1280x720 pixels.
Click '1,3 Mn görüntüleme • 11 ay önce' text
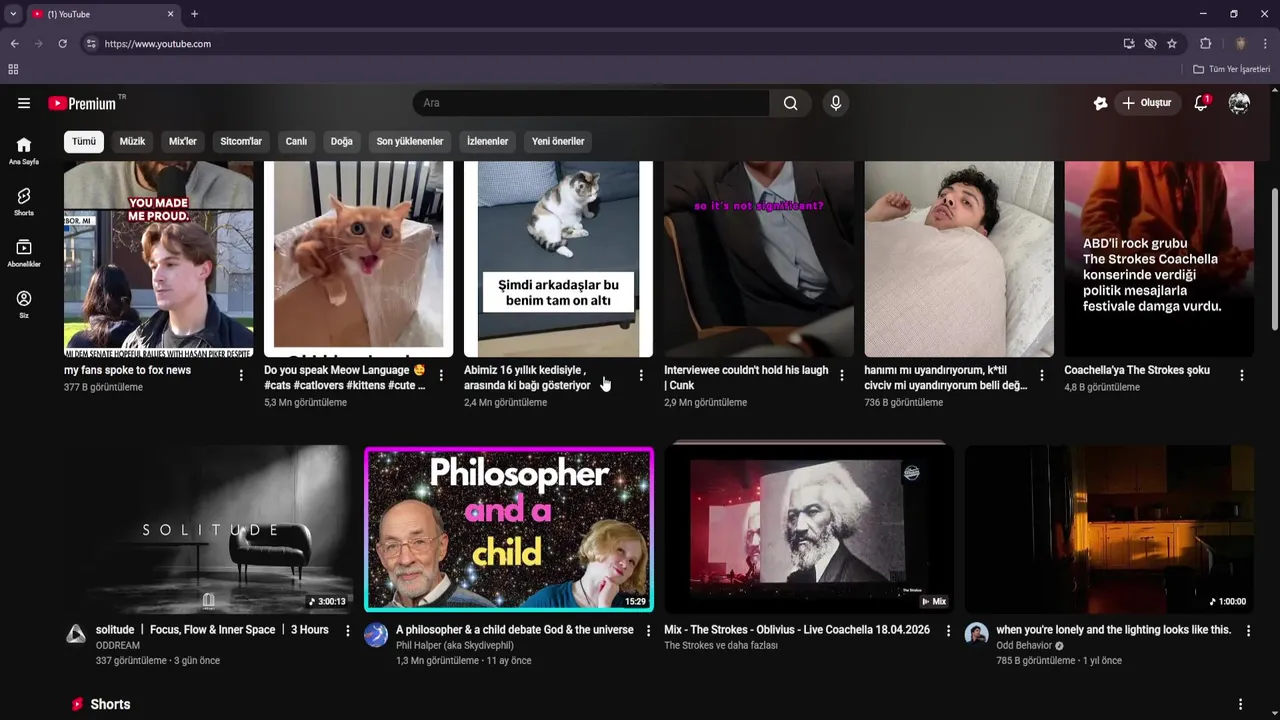[463, 661]
